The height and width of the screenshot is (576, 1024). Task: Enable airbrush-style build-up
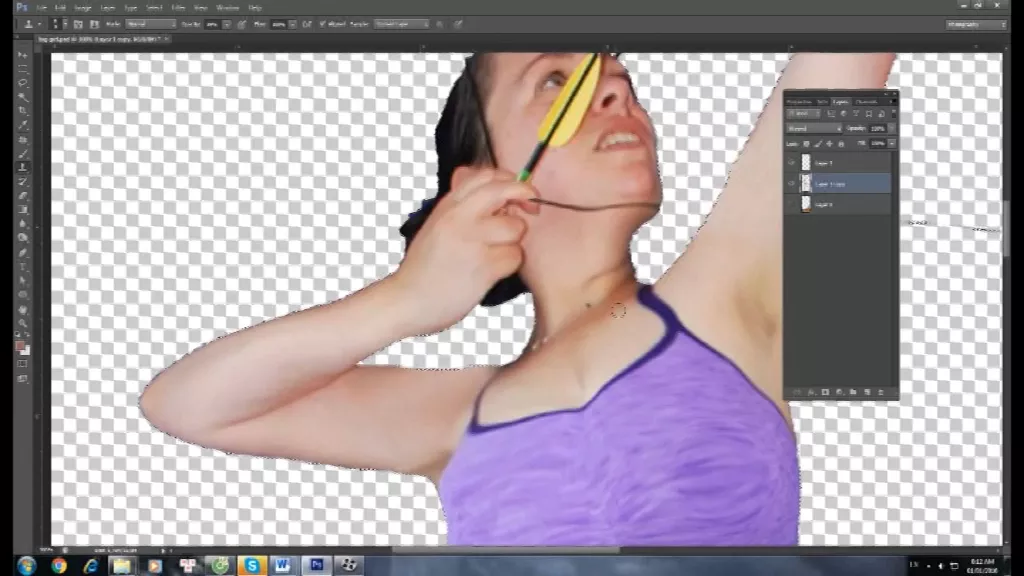pos(307,24)
